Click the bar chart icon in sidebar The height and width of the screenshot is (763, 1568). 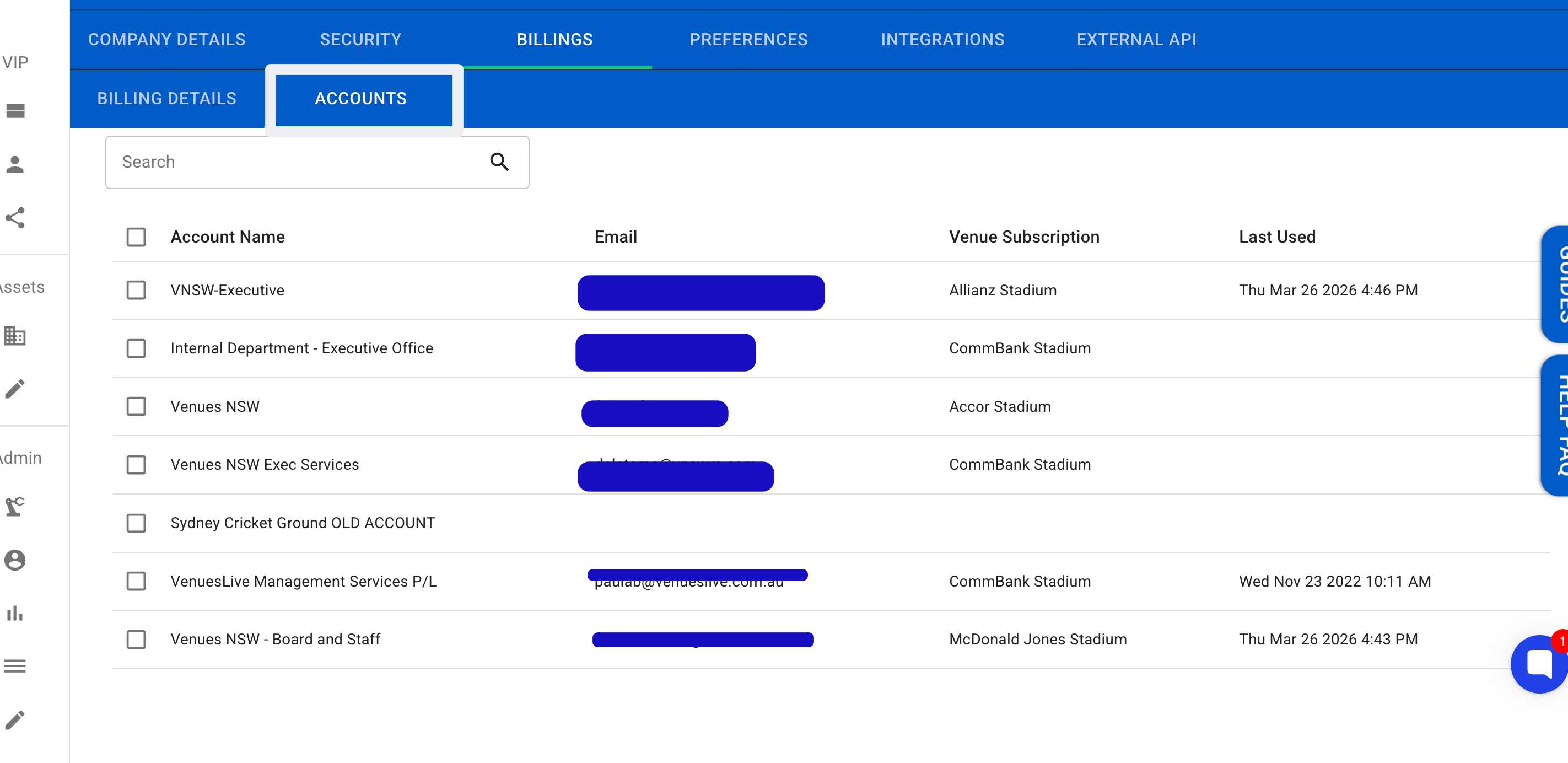pyautogui.click(x=15, y=612)
